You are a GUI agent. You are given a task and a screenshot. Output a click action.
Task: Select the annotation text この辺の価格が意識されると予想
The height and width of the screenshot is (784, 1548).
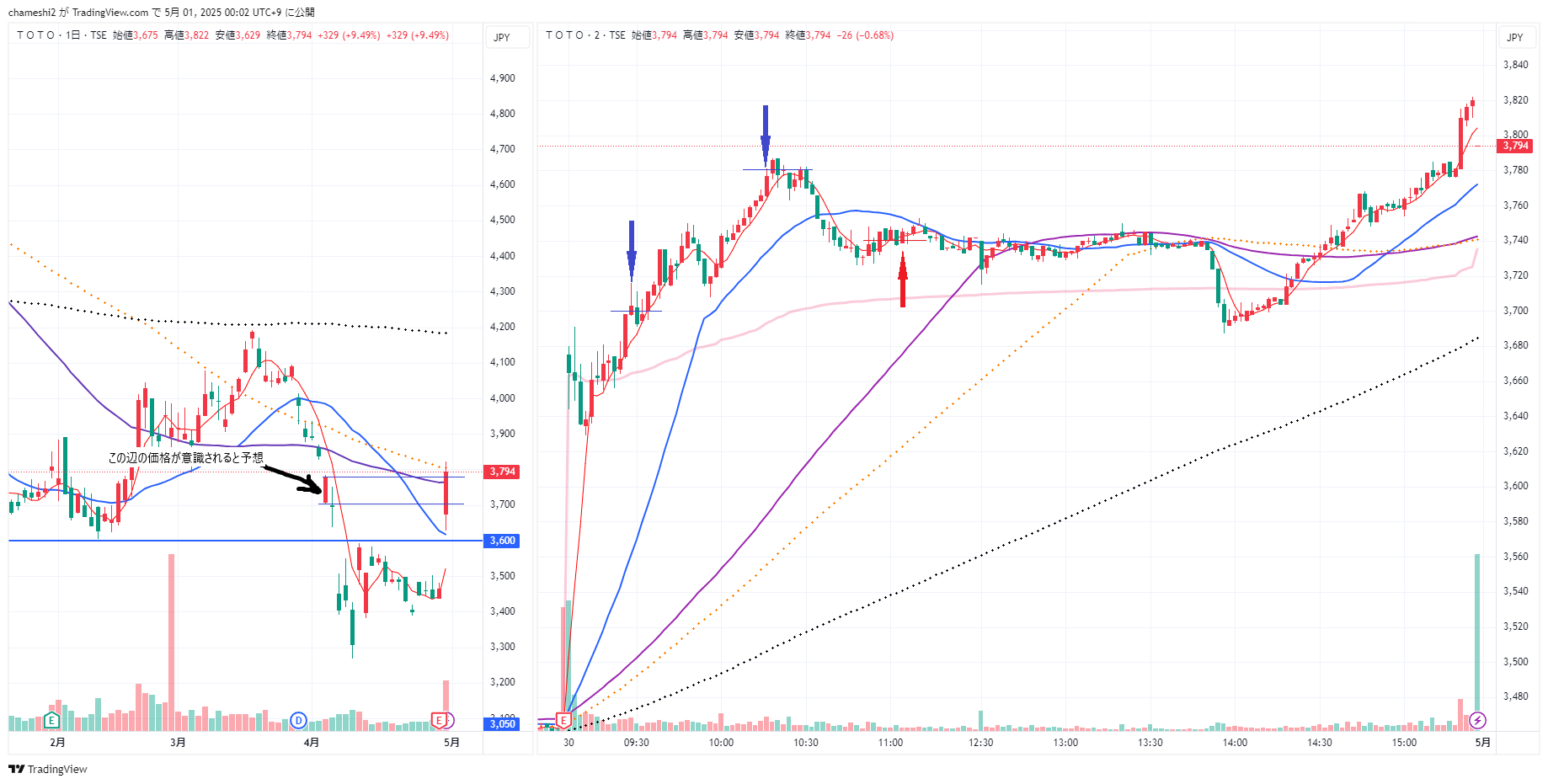click(185, 457)
